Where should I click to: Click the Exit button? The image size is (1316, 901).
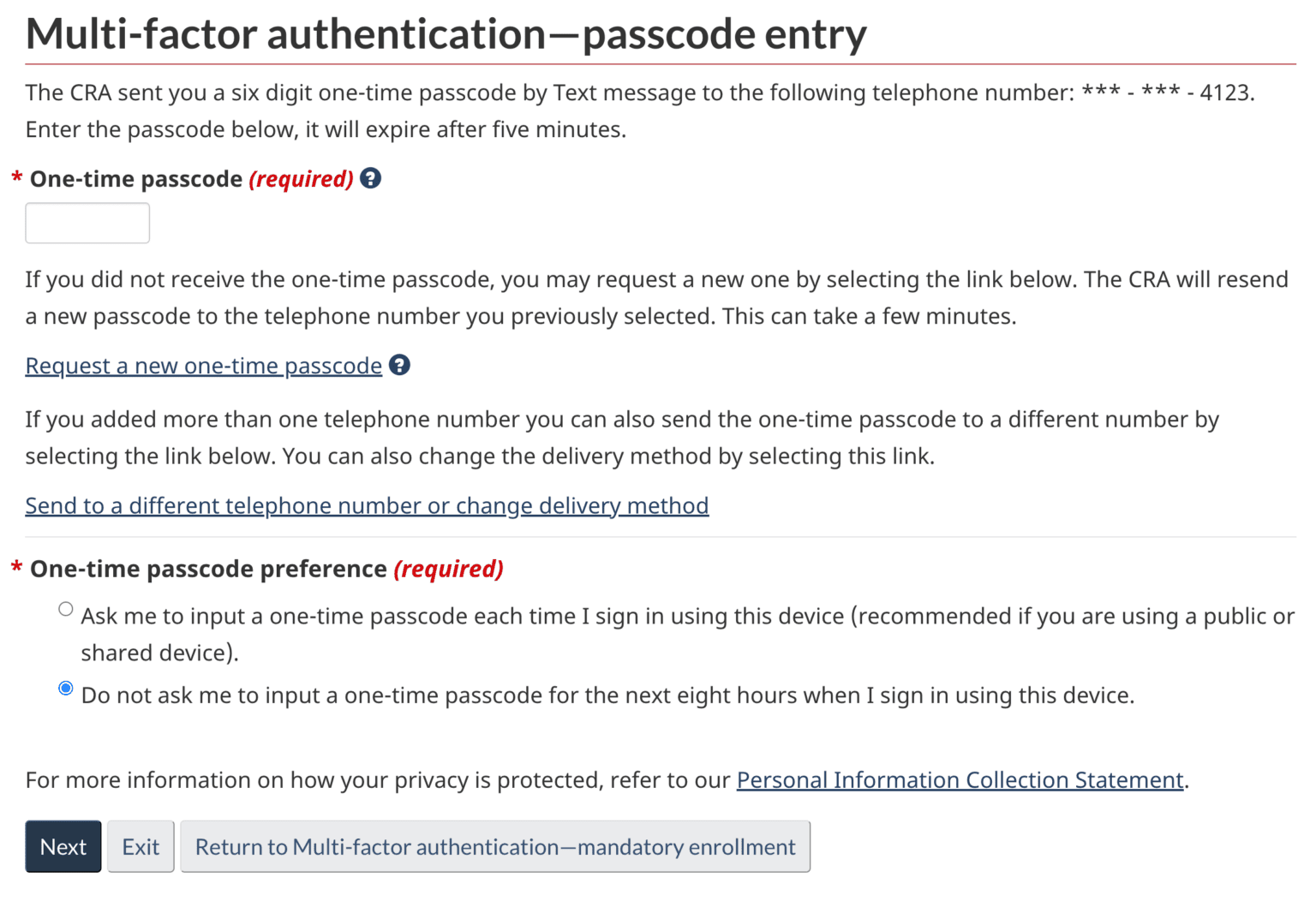pyautogui.click(x=141, y=847)
